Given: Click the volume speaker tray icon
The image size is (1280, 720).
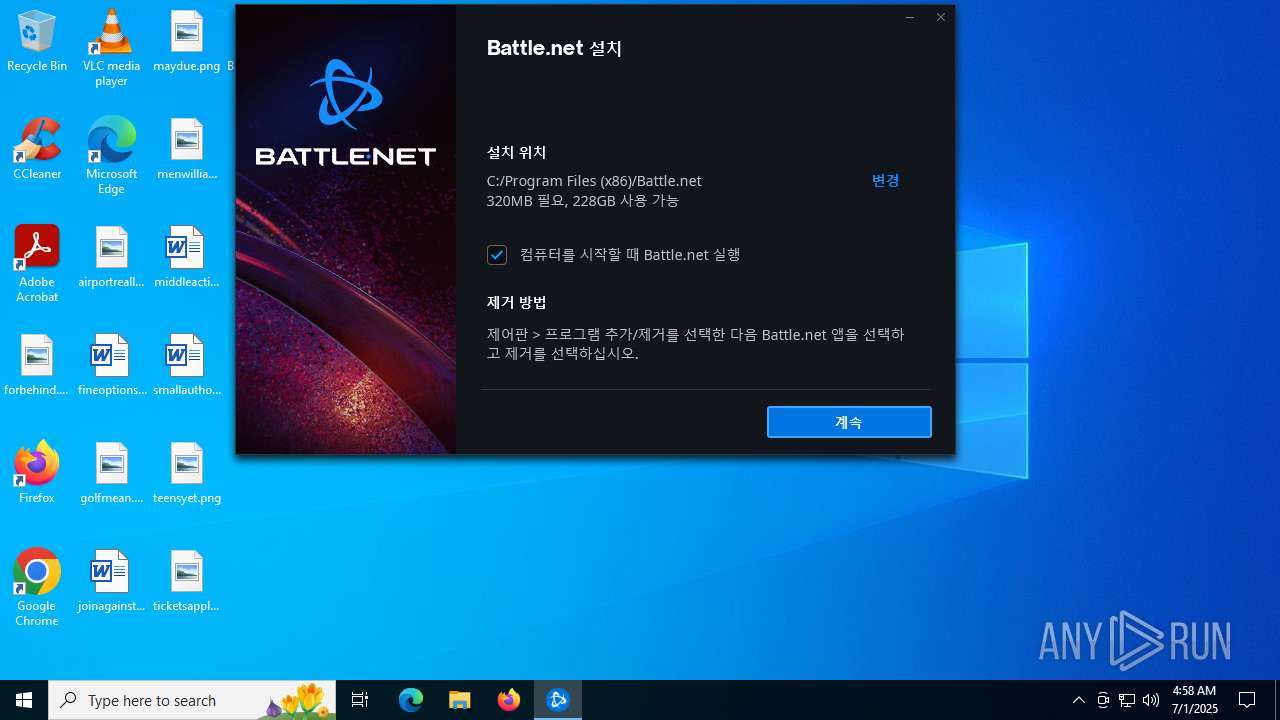Looking at the screenshot, I should tap(1151, 700).
